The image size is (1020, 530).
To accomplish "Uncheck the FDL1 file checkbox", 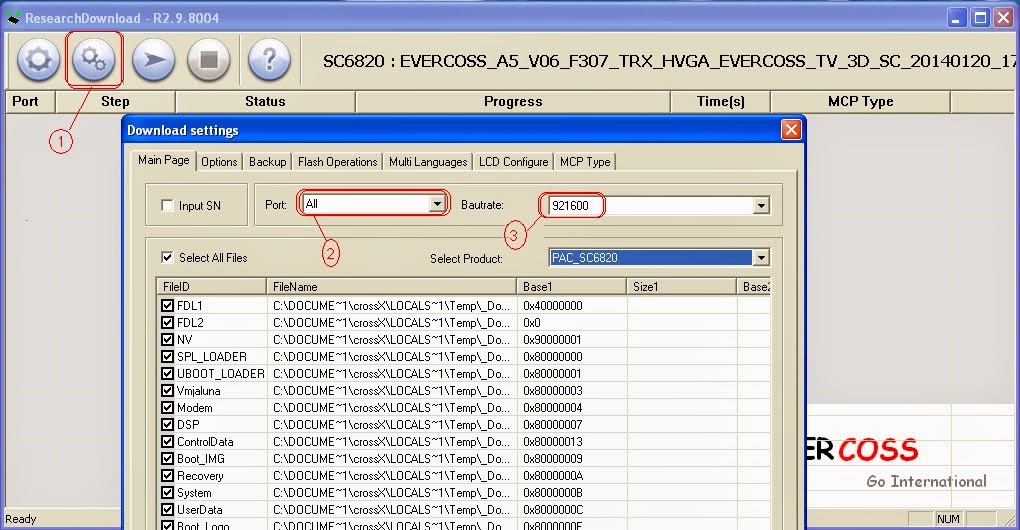I will point(167,306).
